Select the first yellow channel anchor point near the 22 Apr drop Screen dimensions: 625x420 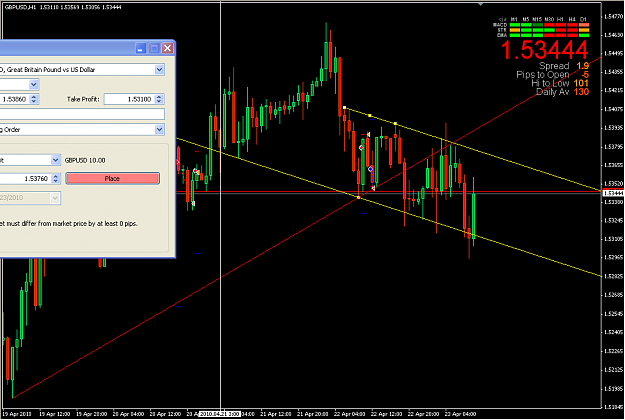[x=344, y=107]
